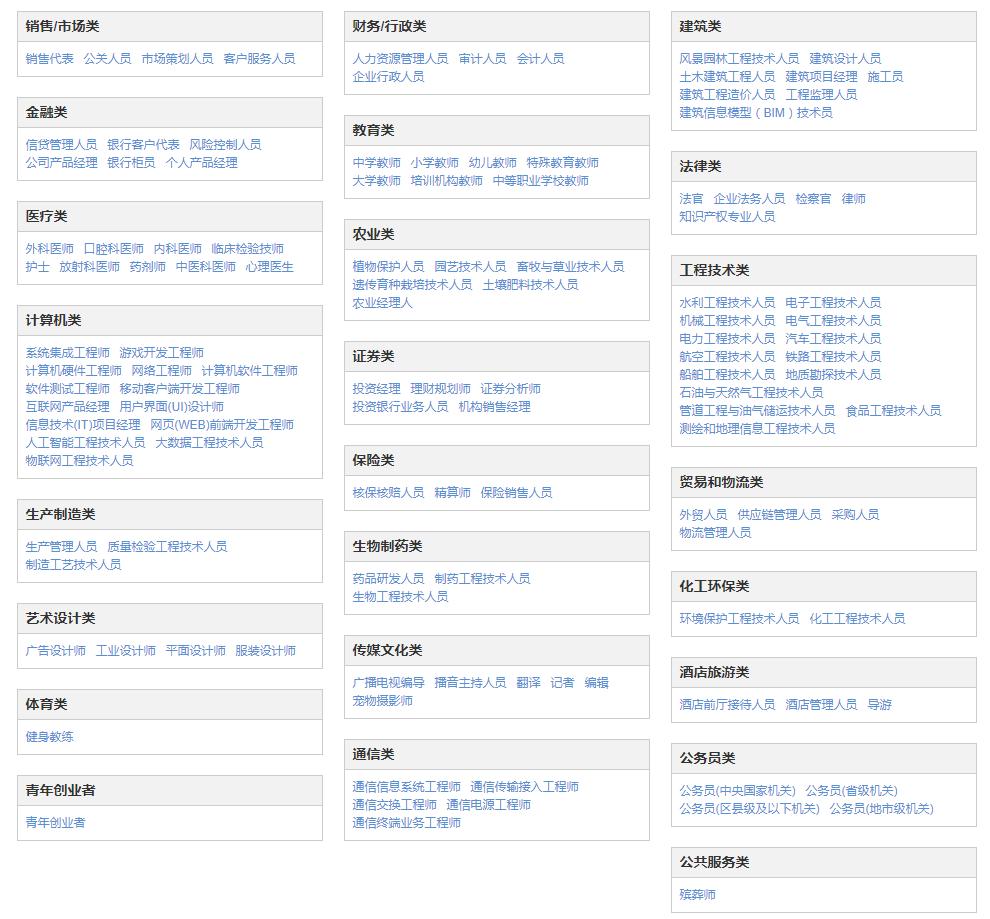This screenshot has height=919, width=990.
Task: Open 宠物摄影师 link
Action: click(x=383, y=701)
